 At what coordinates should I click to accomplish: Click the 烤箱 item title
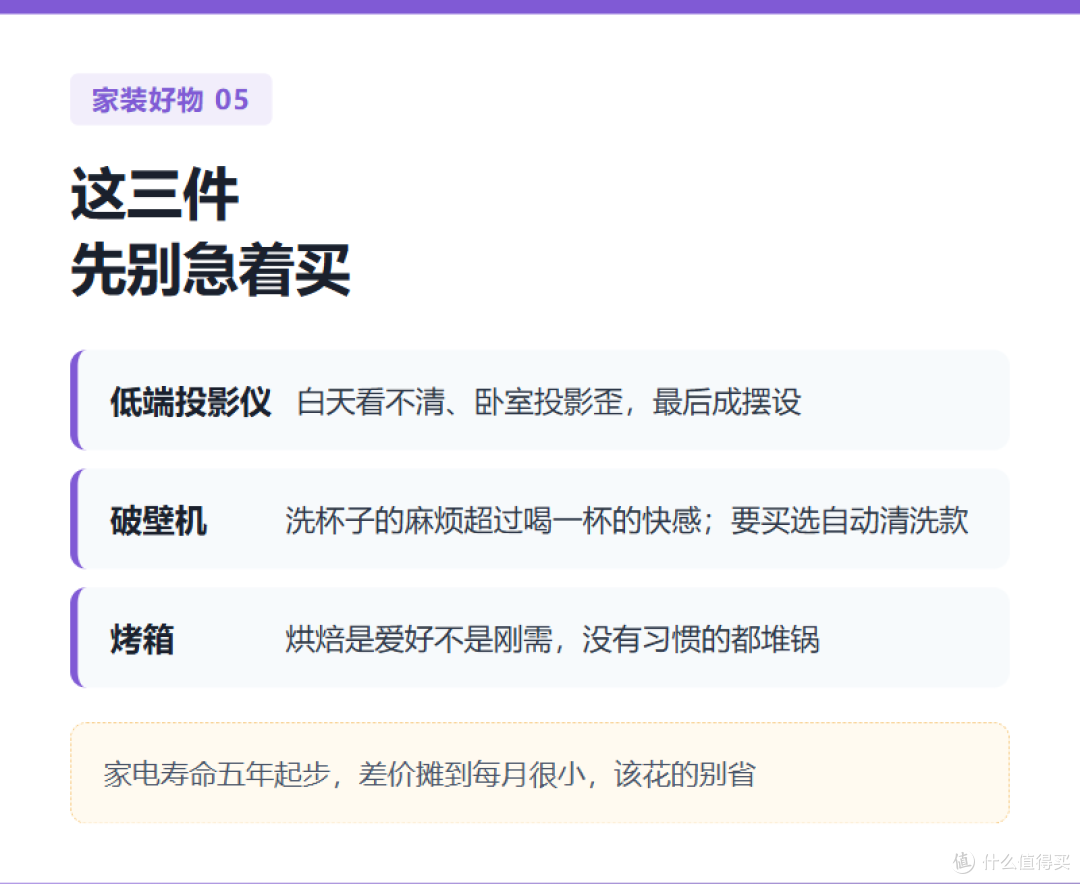pos(143,639)
